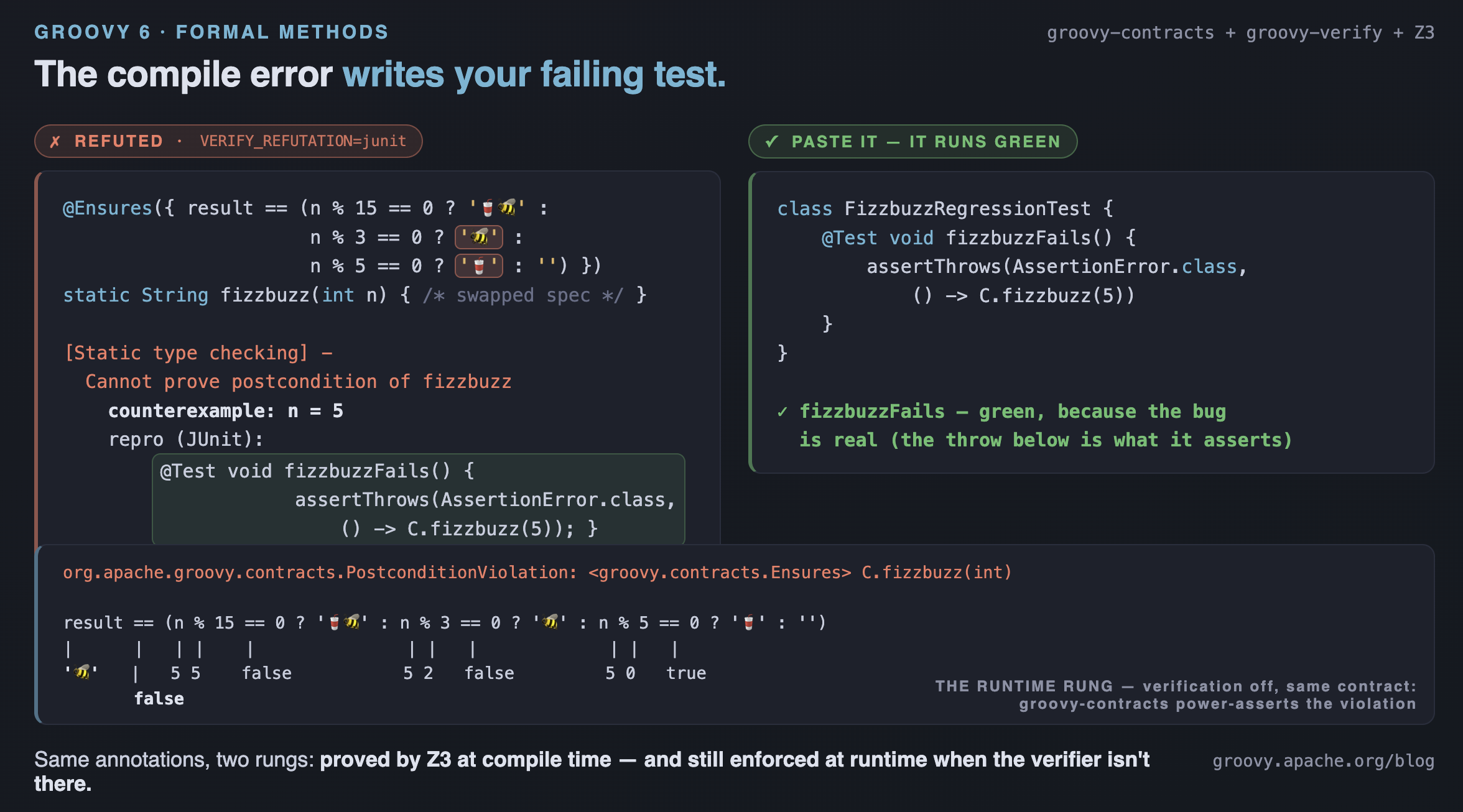Screen dimensions: 1463x812
Task: Click 'repro (JUnit):' label
Action: click(186, 440)
